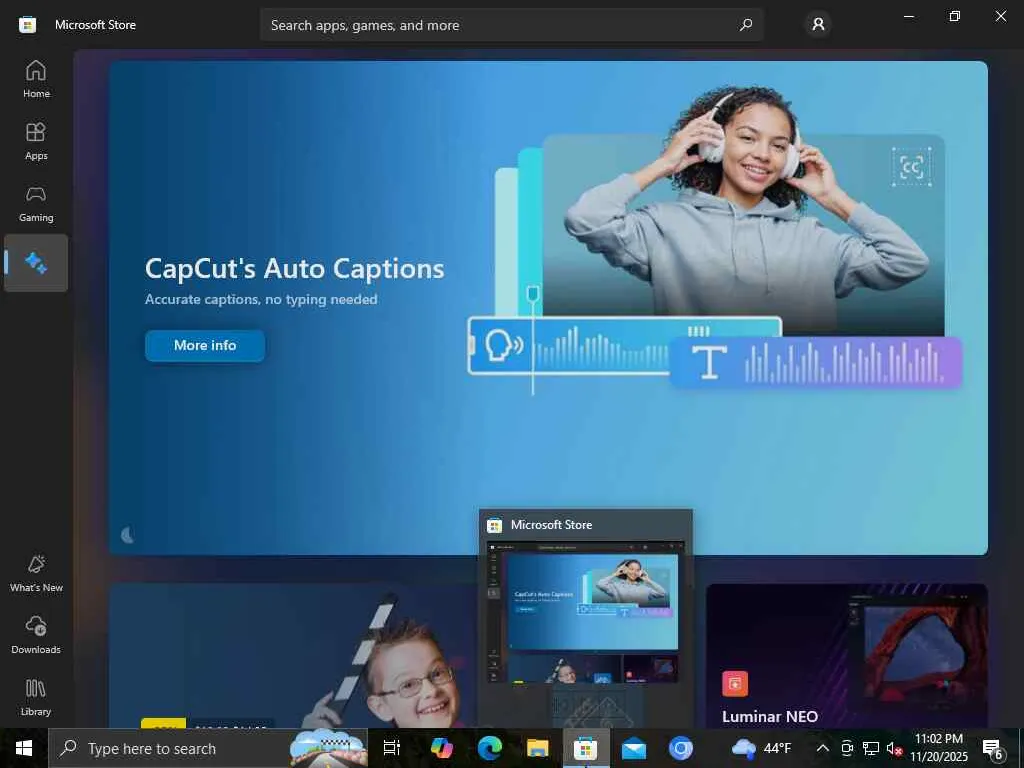1024x768 pixels.
Task: Minimize the Microsoft Store window
Action: coord(908,16)
